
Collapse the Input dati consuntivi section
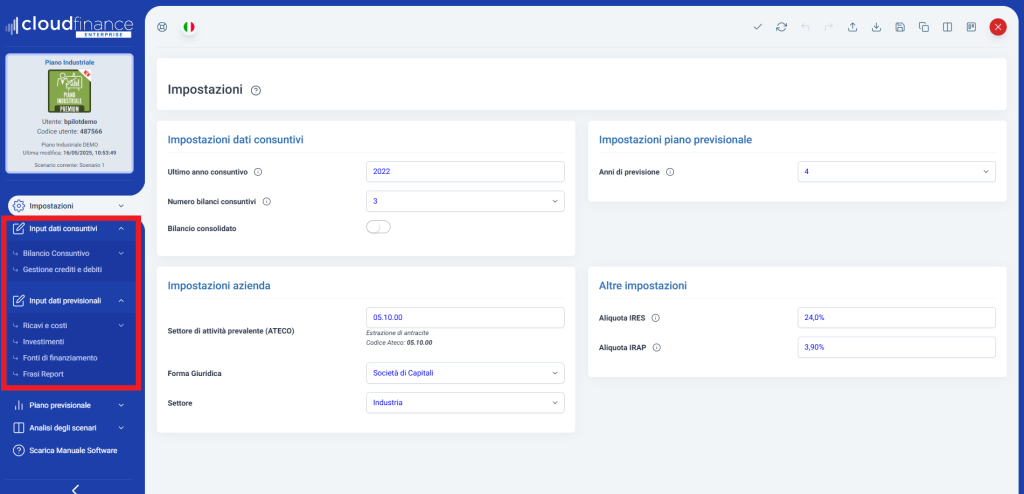(x=121, y=229)
